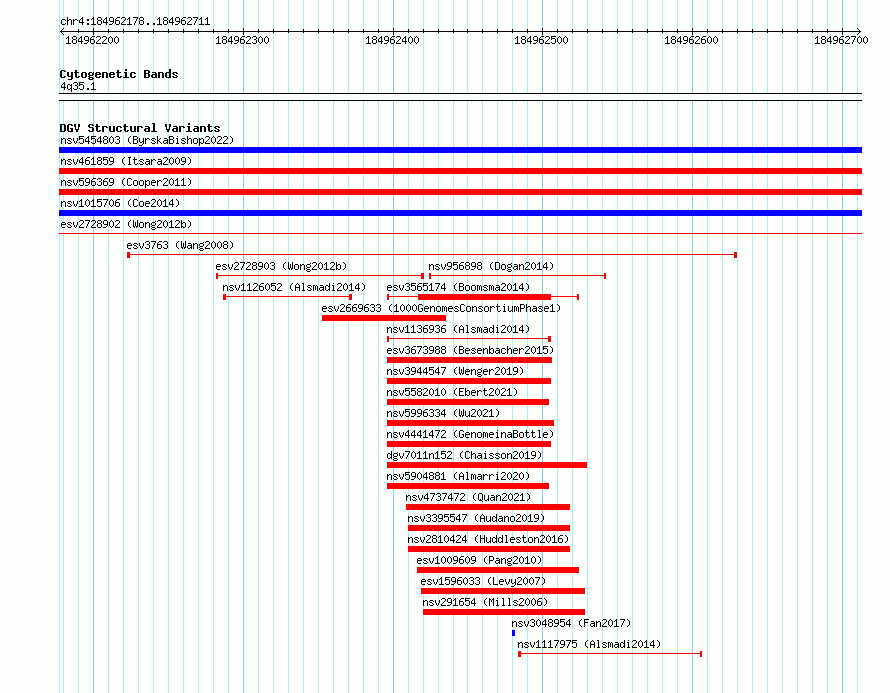890x693 pixels.
Task: Click ruler coordinate 184962500
Action: (541, 40)
